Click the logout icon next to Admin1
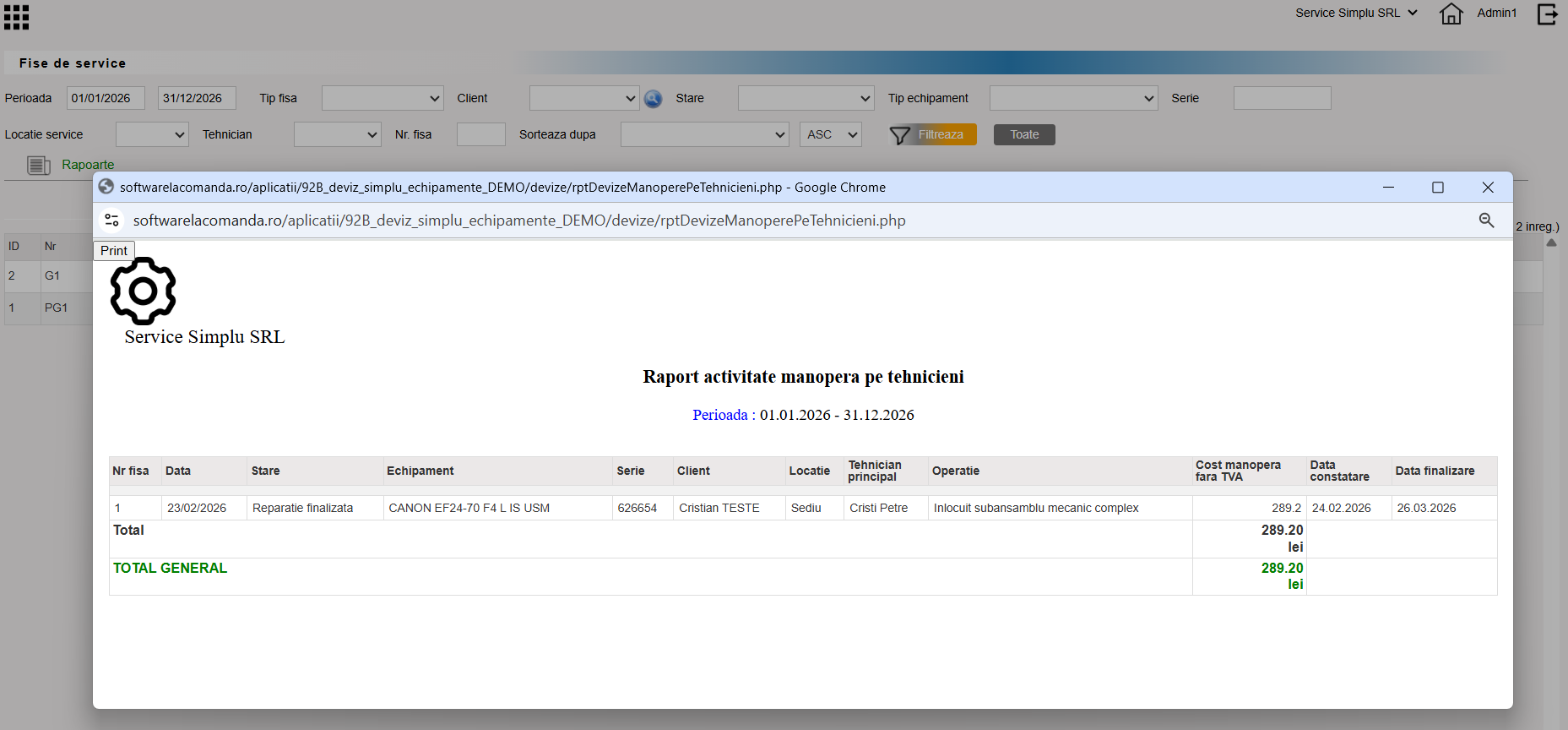 click(x=1547, y=14)
